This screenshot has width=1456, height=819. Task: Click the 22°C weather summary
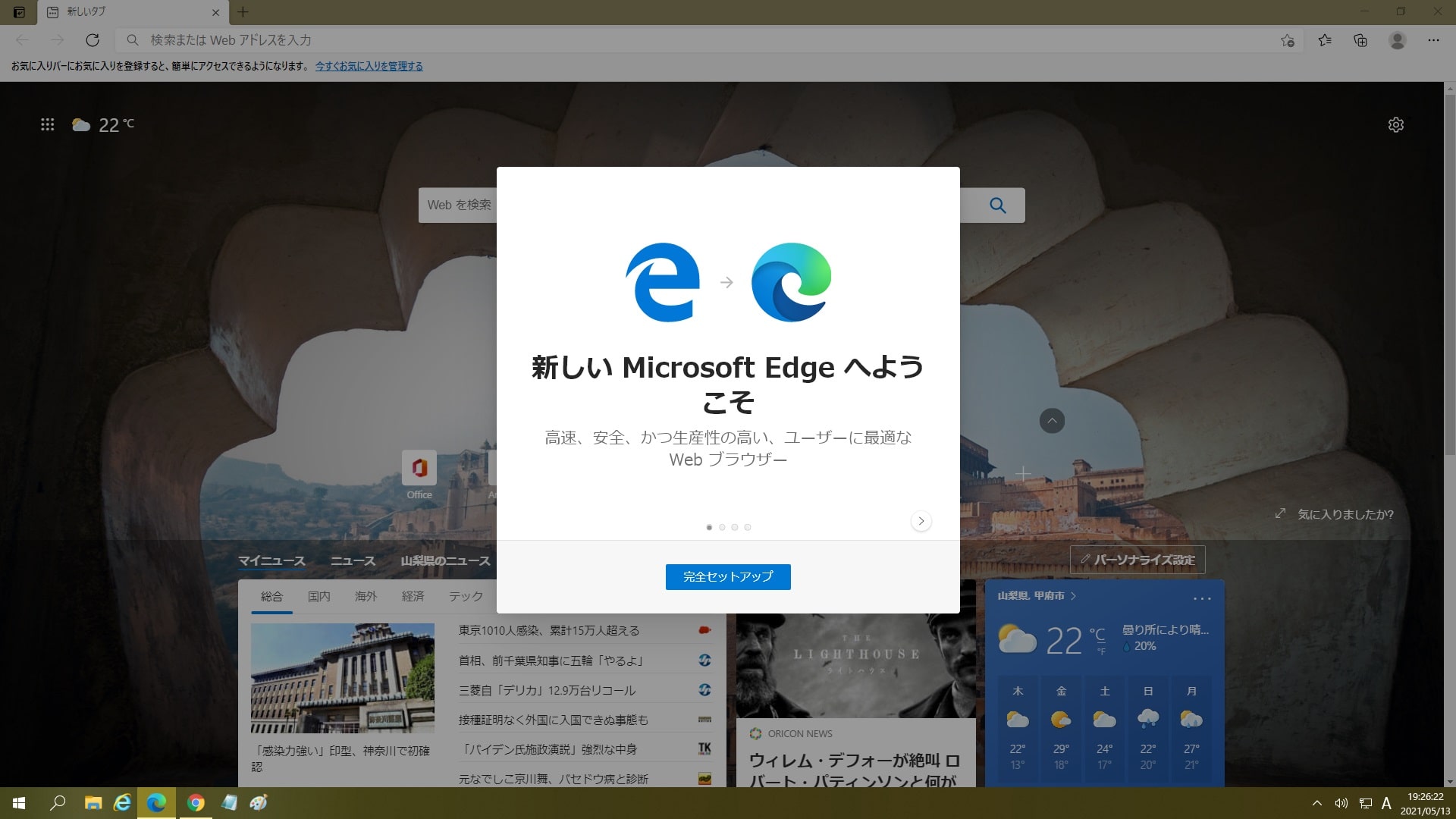(103, 124)
